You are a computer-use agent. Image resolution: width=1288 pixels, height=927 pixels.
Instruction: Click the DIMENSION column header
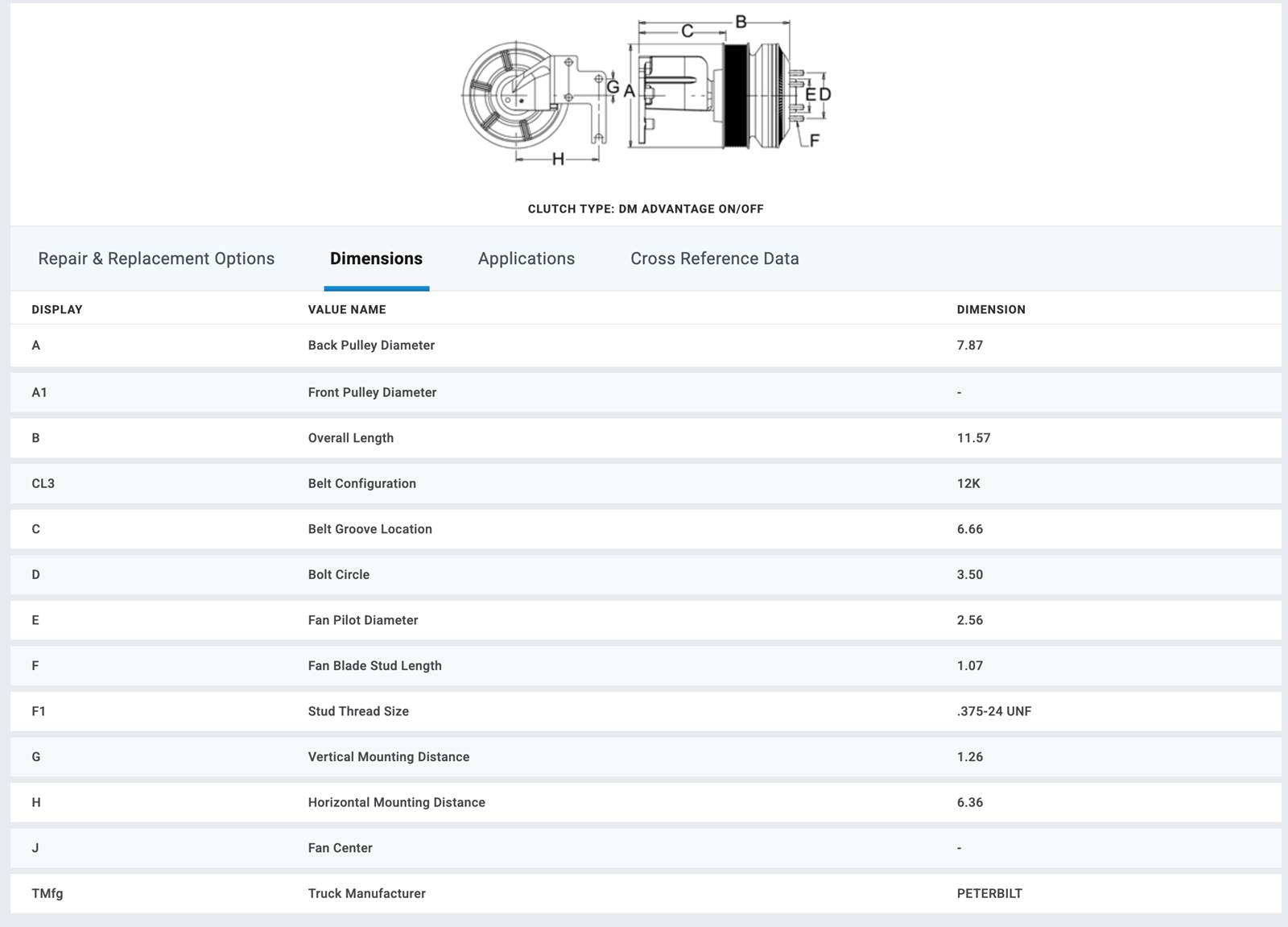991,309
